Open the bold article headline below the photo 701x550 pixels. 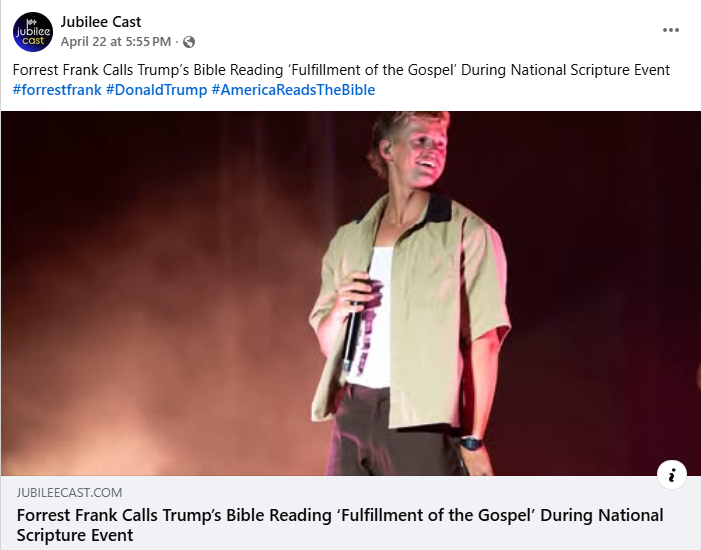click(x=340, y=515)
